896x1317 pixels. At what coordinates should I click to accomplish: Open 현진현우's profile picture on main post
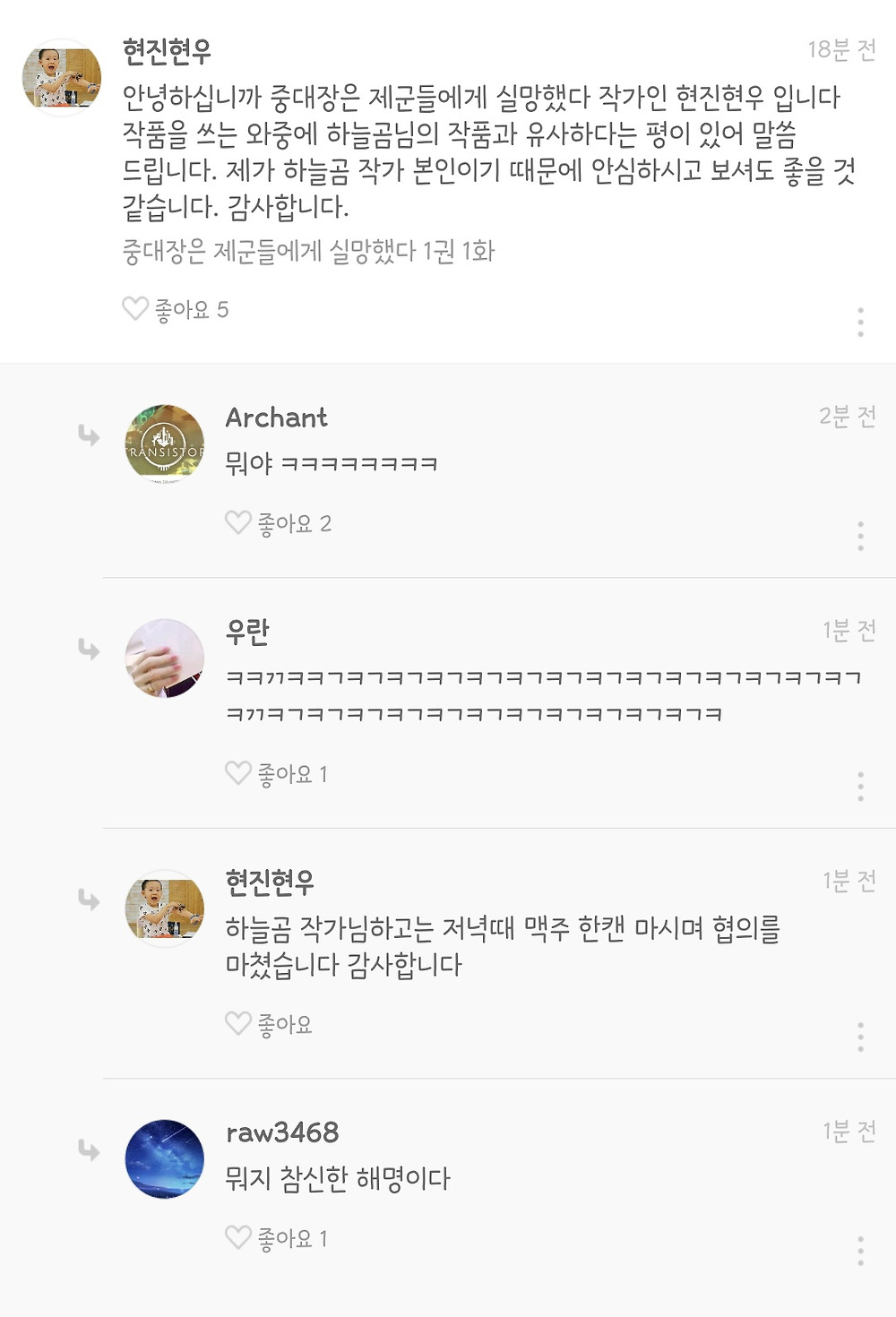62,78
